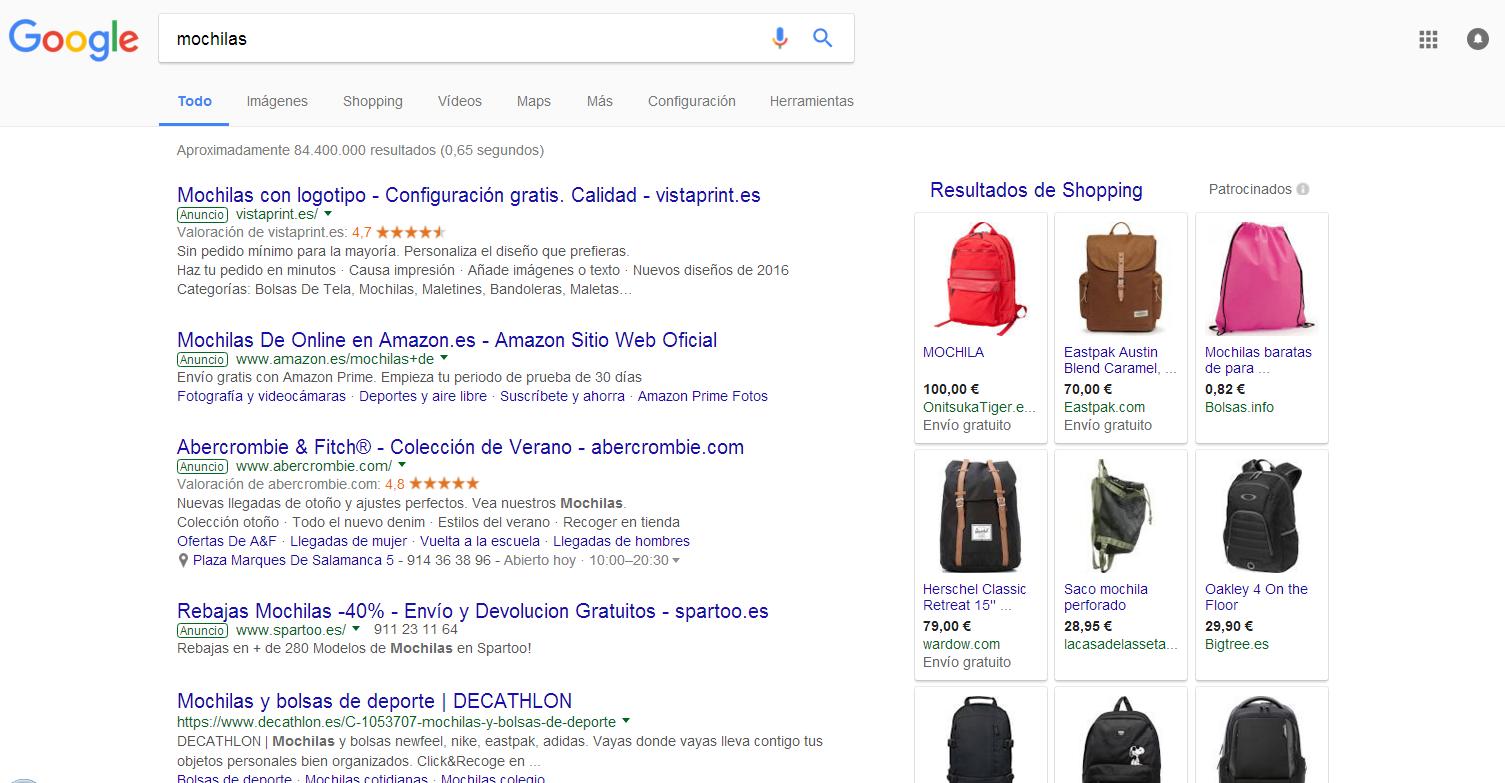This screenshot has height=783, width=1505.
Task: Open the Google apps grid
Action: point(1428,39)
